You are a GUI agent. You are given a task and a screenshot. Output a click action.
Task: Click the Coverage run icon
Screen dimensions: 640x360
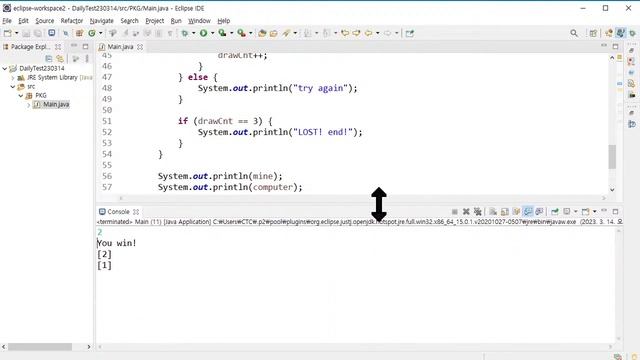pos(222,33)
